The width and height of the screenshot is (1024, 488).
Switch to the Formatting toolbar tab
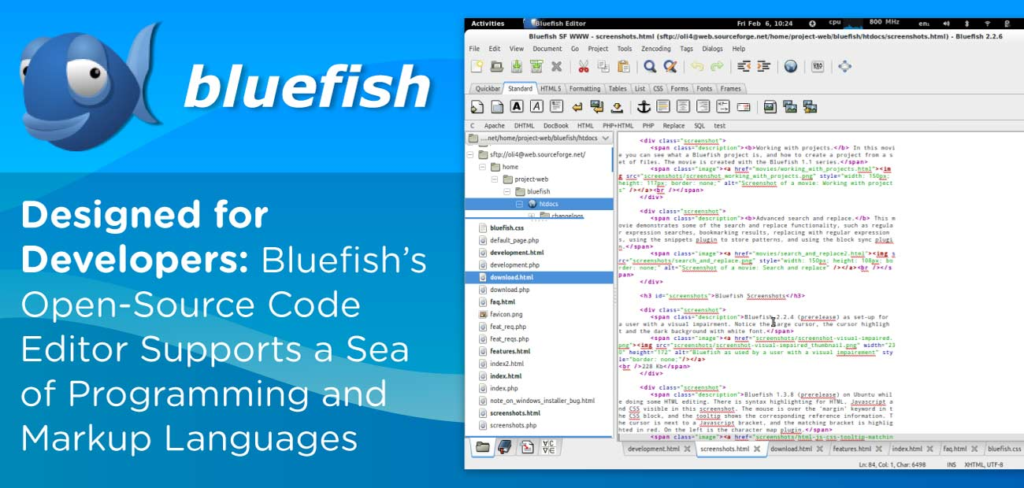tap(585, 88)
